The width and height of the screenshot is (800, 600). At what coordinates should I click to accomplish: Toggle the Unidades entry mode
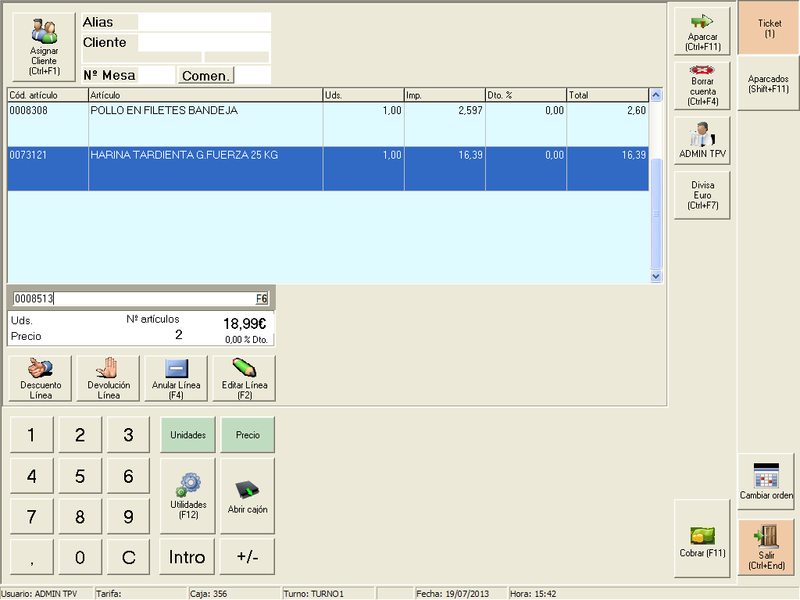point(188,435)
